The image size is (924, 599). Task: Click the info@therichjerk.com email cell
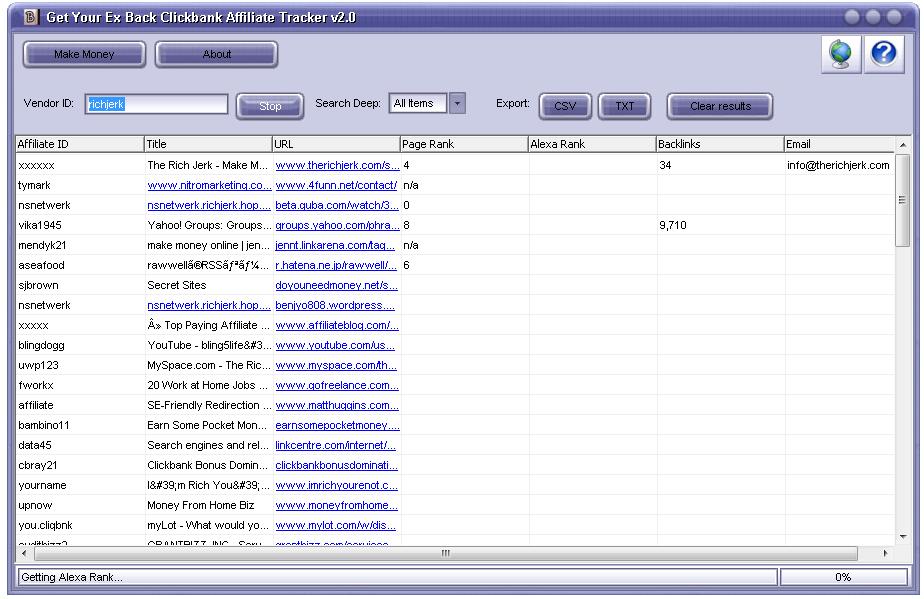coord(838,166)
